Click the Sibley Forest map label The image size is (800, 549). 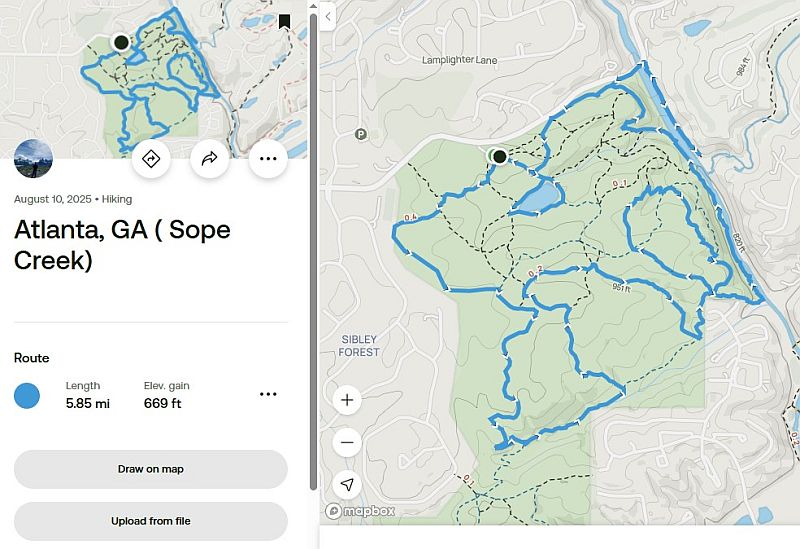359,346
